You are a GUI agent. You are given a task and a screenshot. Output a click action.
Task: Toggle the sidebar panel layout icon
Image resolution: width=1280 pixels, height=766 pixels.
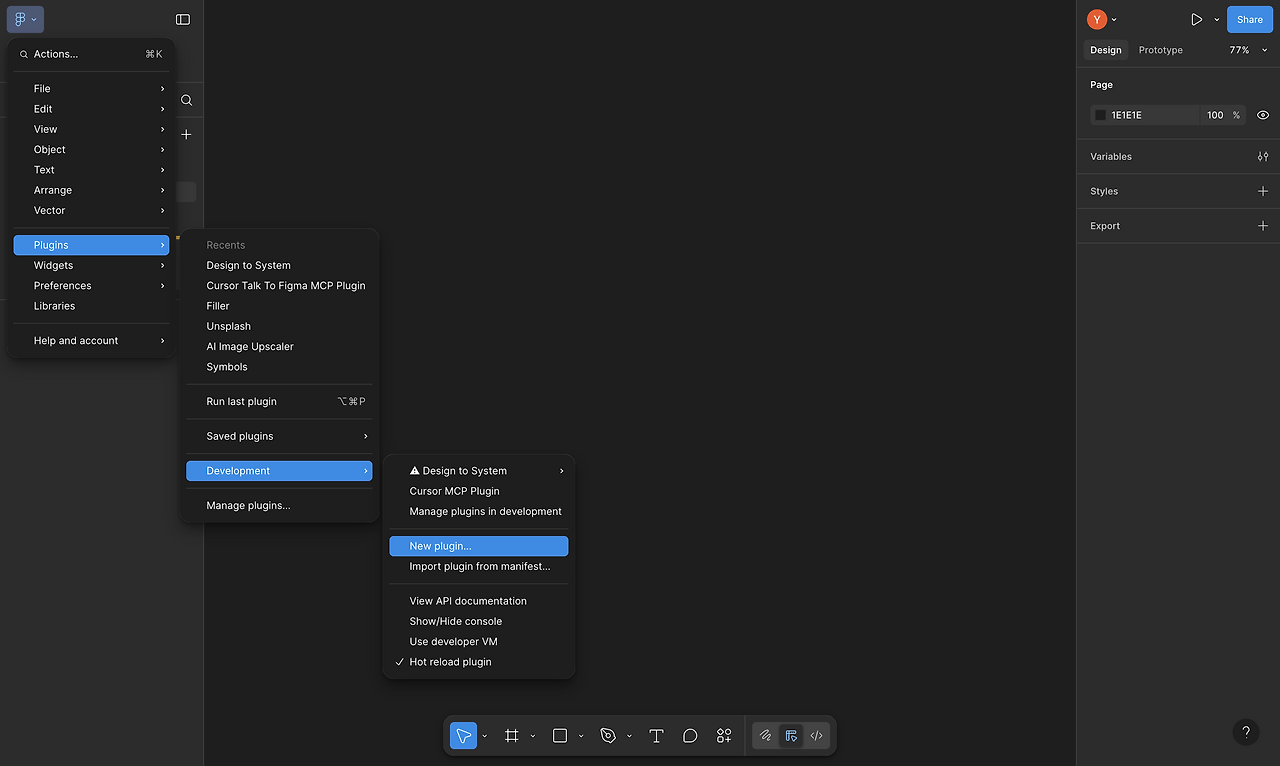[183, 19]
